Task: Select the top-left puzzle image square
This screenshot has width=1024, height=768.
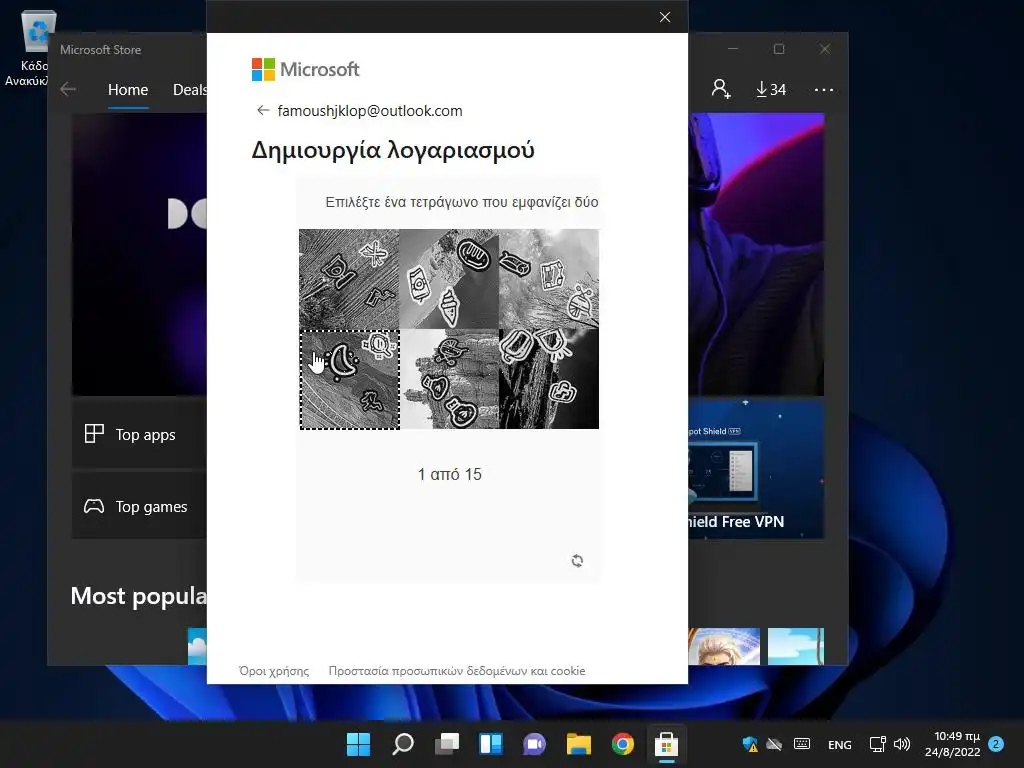Action: [x=349, y=279]
